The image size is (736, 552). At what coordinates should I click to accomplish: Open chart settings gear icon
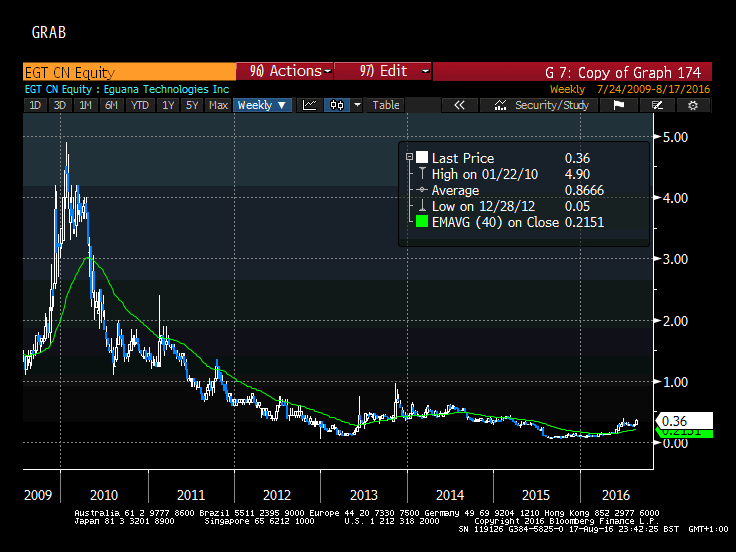point(693,105)
